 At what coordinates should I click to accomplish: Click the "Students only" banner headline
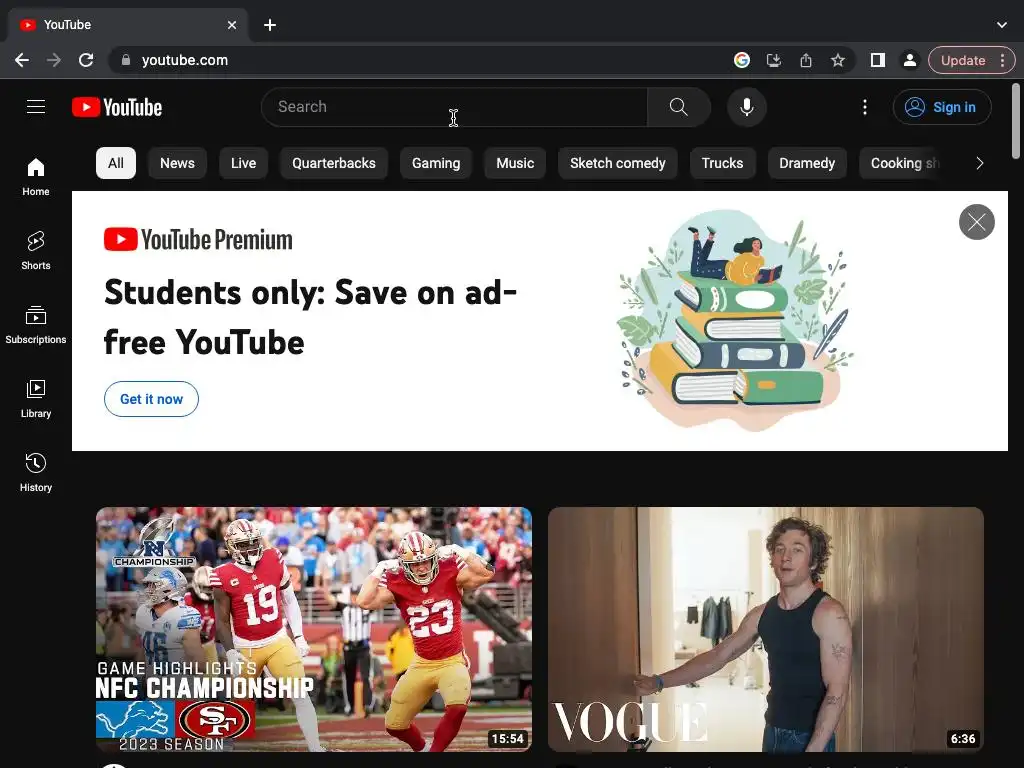[x=310, y=317]
